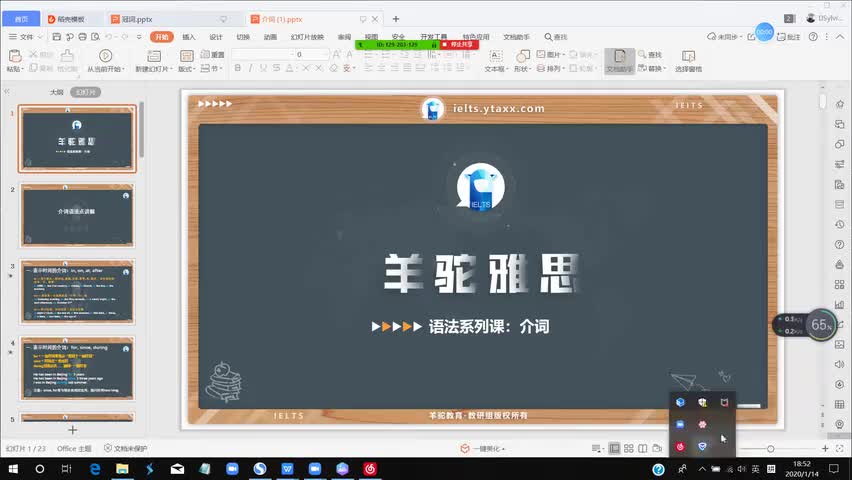Click the fit-to-window icon at bottom right
Viewport: 852px width, 480px height.
pyautogui.click(x=840, y=448)
